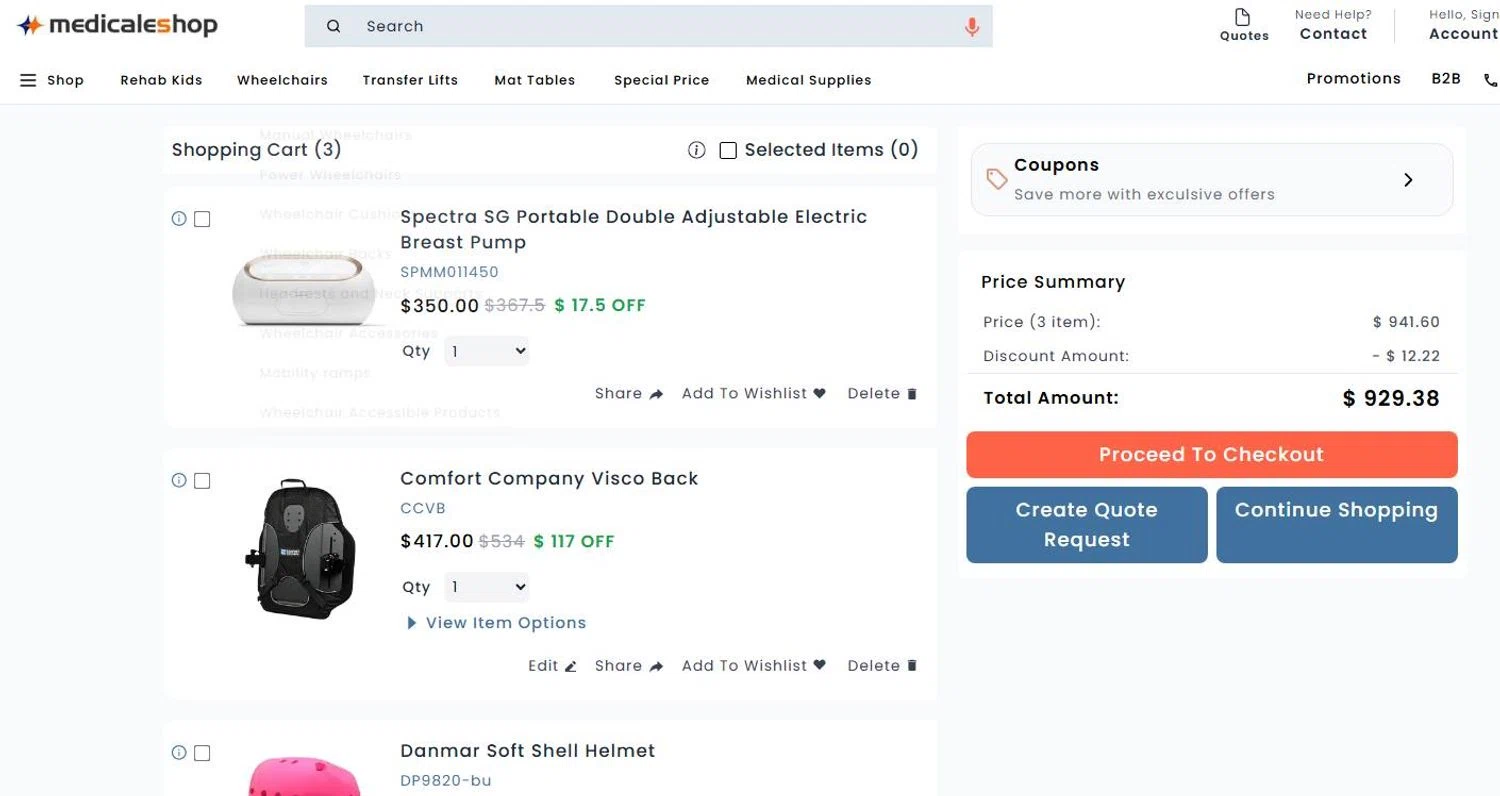
Task: Open Qty dropdown for Spectra breast pump
Action: 487,351
